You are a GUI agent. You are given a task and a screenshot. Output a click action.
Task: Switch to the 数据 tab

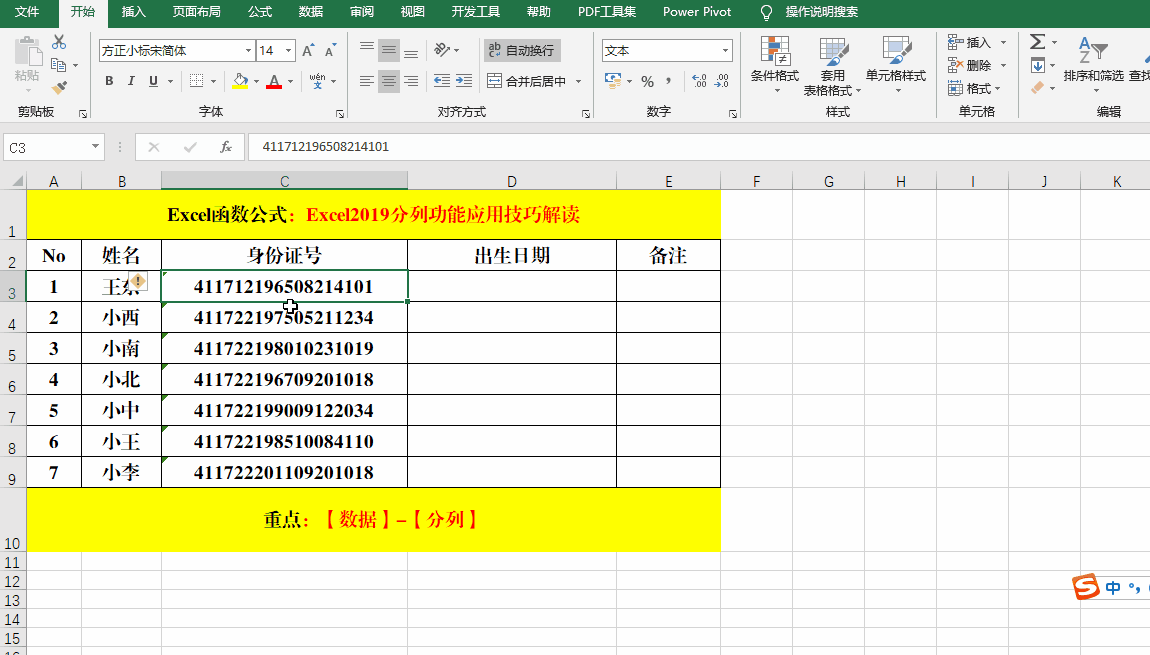click(x=311, y=12)
